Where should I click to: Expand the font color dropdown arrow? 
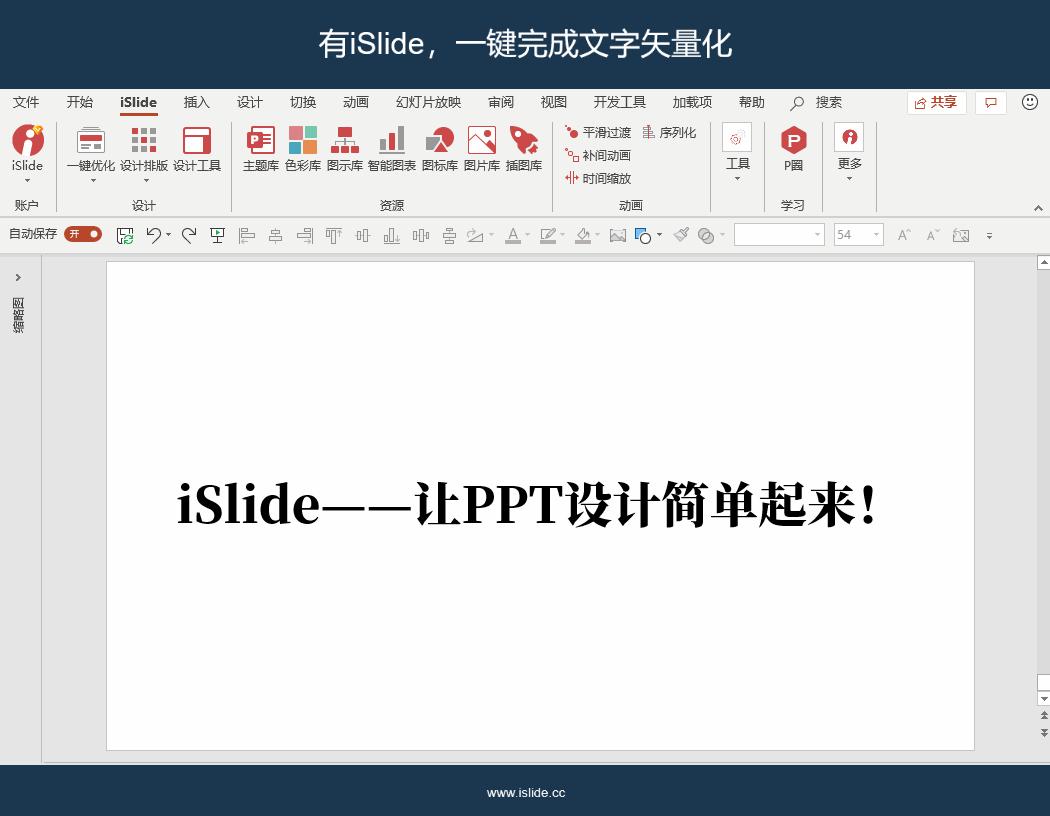pyautogui.click(x=528, y=235)
